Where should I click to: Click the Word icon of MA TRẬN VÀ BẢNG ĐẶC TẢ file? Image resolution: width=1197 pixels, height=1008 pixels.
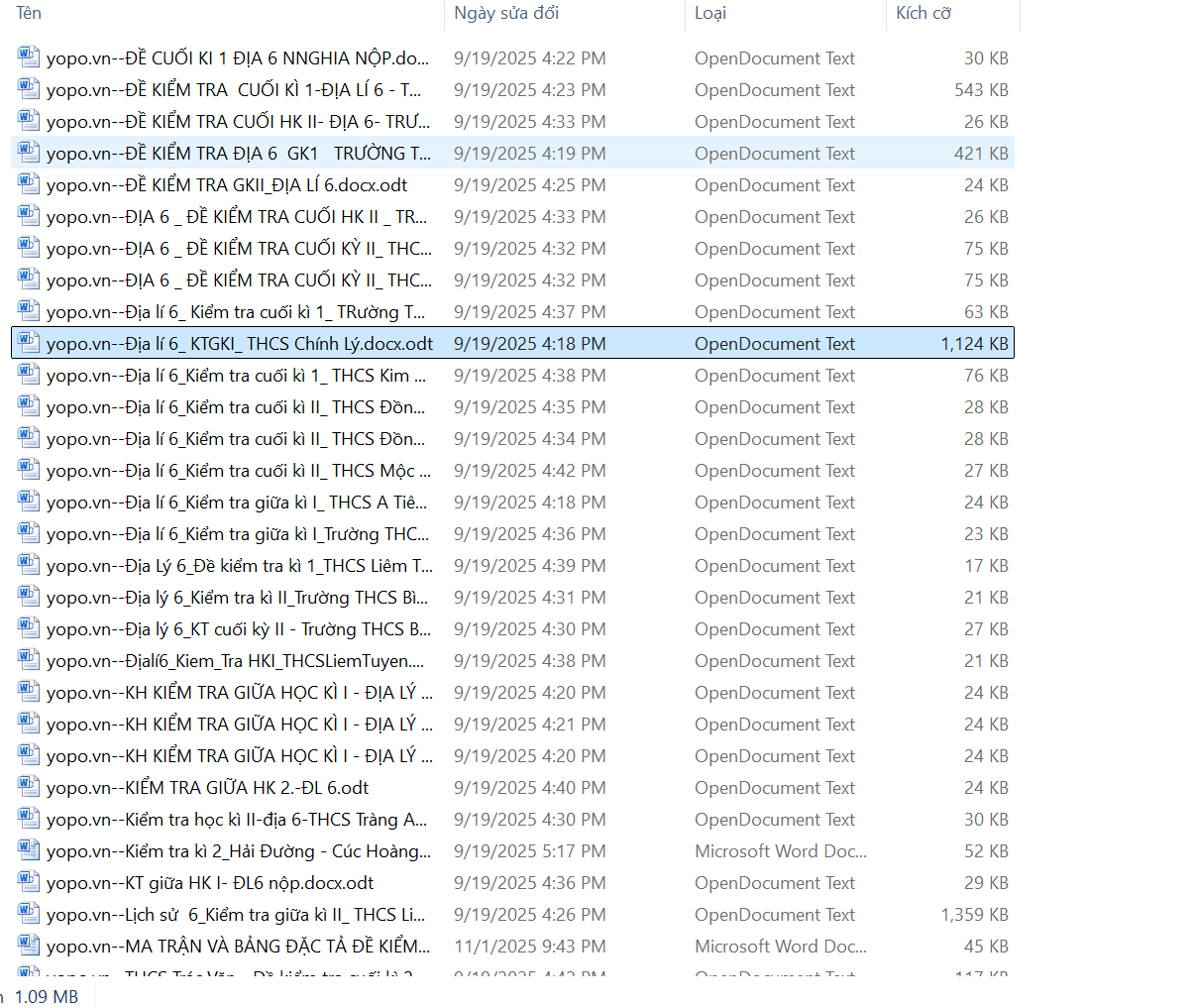(28, 946)
